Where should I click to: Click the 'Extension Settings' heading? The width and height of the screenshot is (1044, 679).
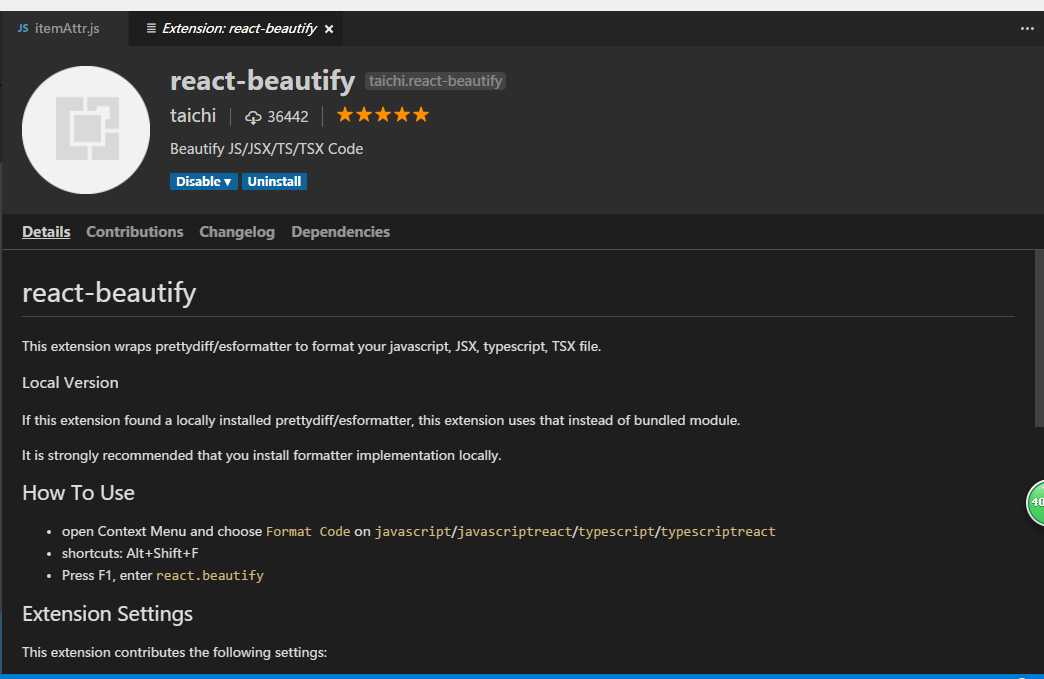[x=107, y=614]
